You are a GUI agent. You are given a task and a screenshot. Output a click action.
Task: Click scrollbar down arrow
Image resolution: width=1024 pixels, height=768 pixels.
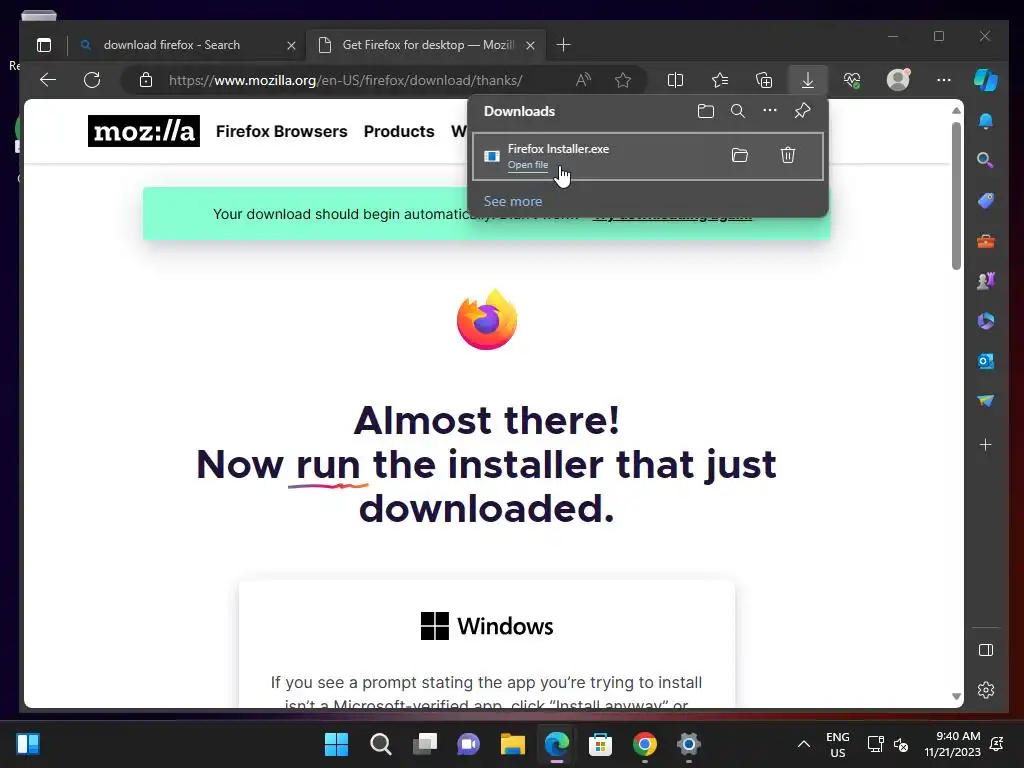(x=956, y=697)
